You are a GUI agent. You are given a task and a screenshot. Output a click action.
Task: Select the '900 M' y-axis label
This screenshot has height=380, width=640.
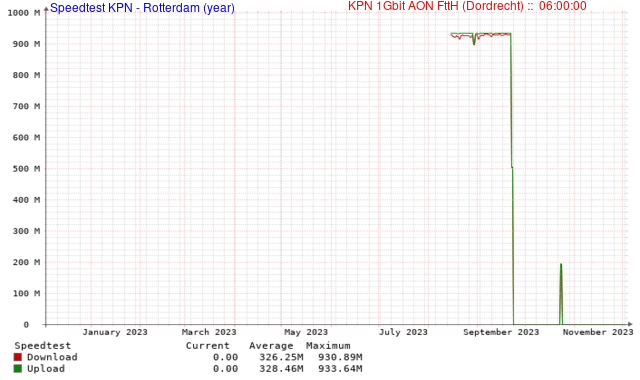click(x=26, y=44)
